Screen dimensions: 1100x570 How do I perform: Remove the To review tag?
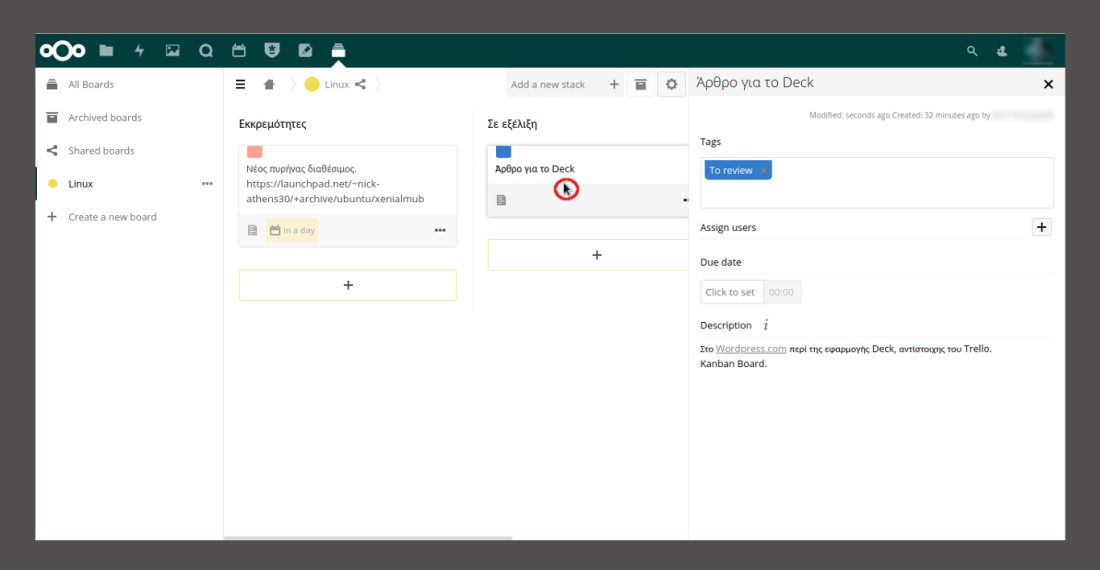tap(763, 171)
